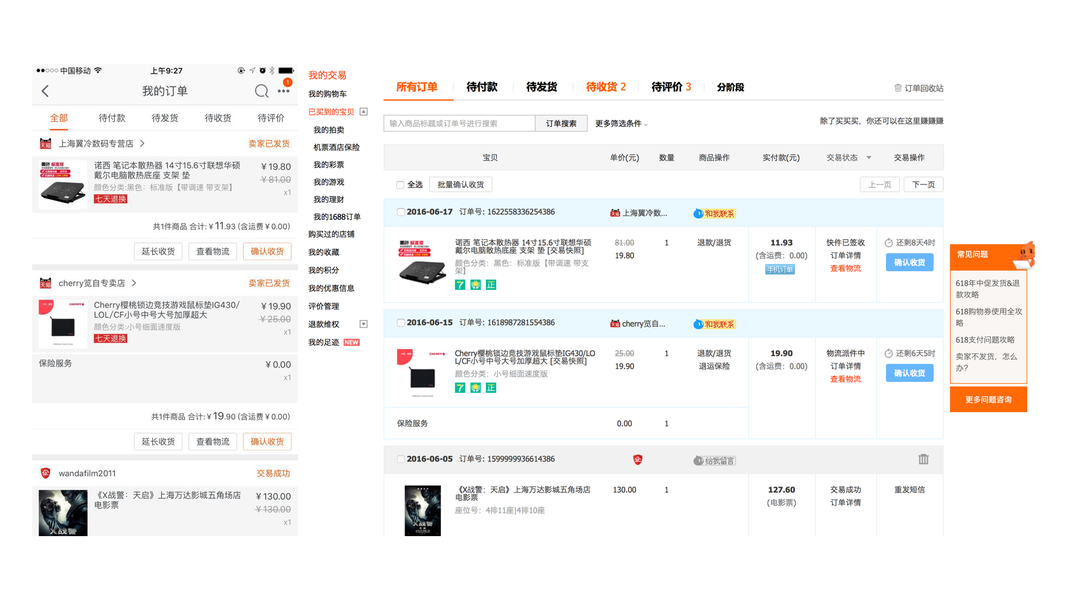
Task: Open X战警 movie poster thumbnail in web list
Action: pyautogui.click(x=423, y=510)
